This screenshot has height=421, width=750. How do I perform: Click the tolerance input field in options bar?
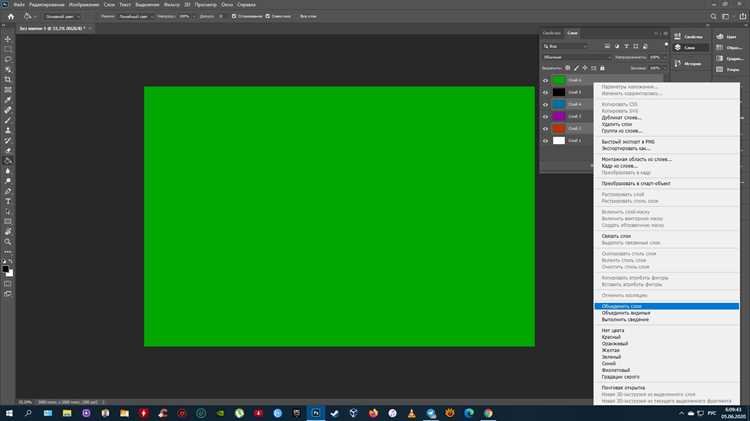pyautogui.click(x=221, y=16)
